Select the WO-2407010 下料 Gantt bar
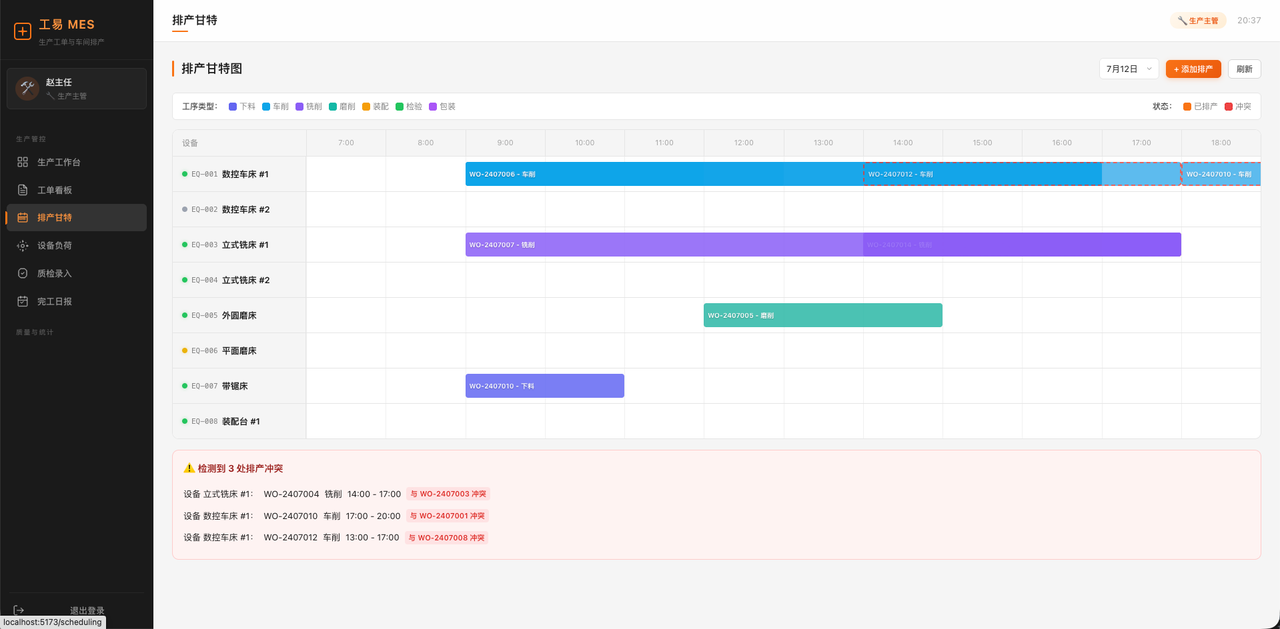The width and height of the screenshot is (1280, 629). (x=545, y=386)
